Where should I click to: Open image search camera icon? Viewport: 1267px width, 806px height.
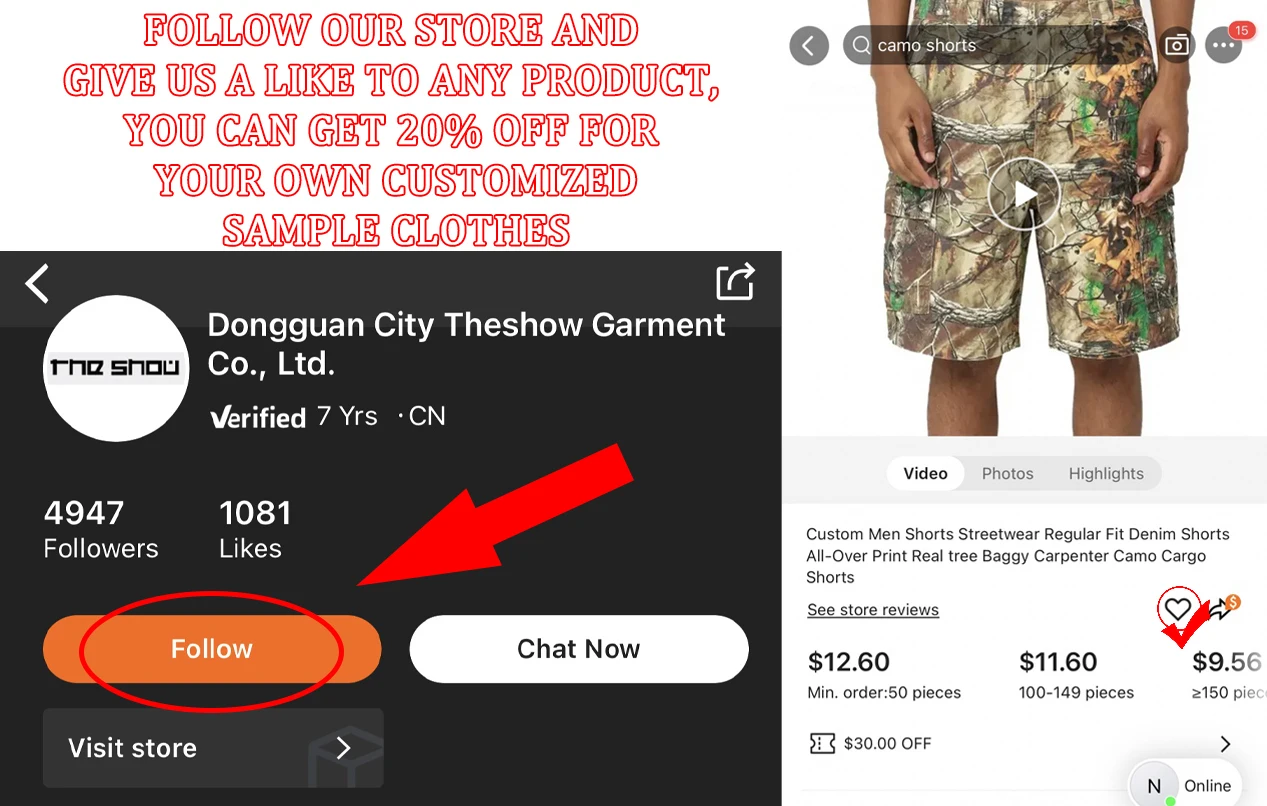click(1178, 45)
